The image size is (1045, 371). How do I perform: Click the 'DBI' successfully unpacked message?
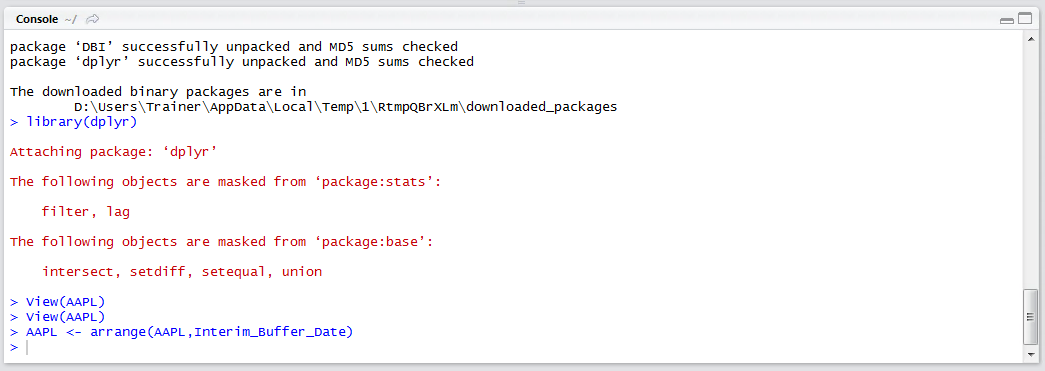[x=234, y=47]
